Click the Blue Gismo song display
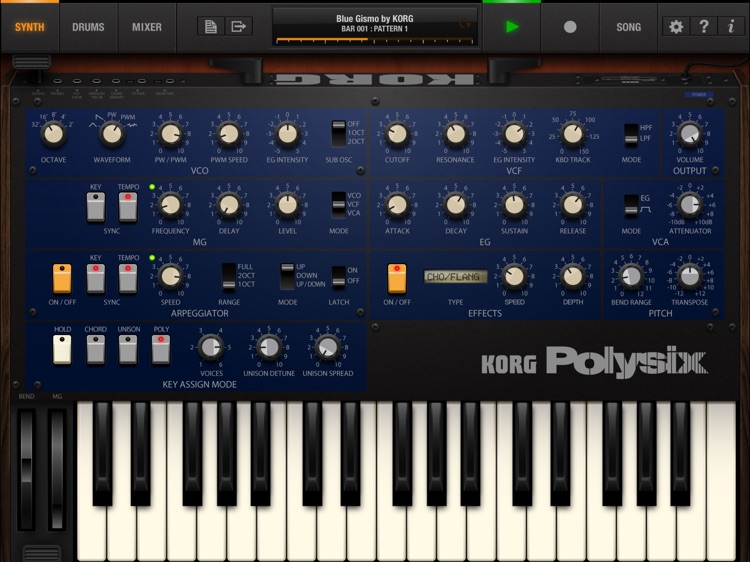Image resolution: width=750 pixels, height=562 pixels. click(375, 27)
